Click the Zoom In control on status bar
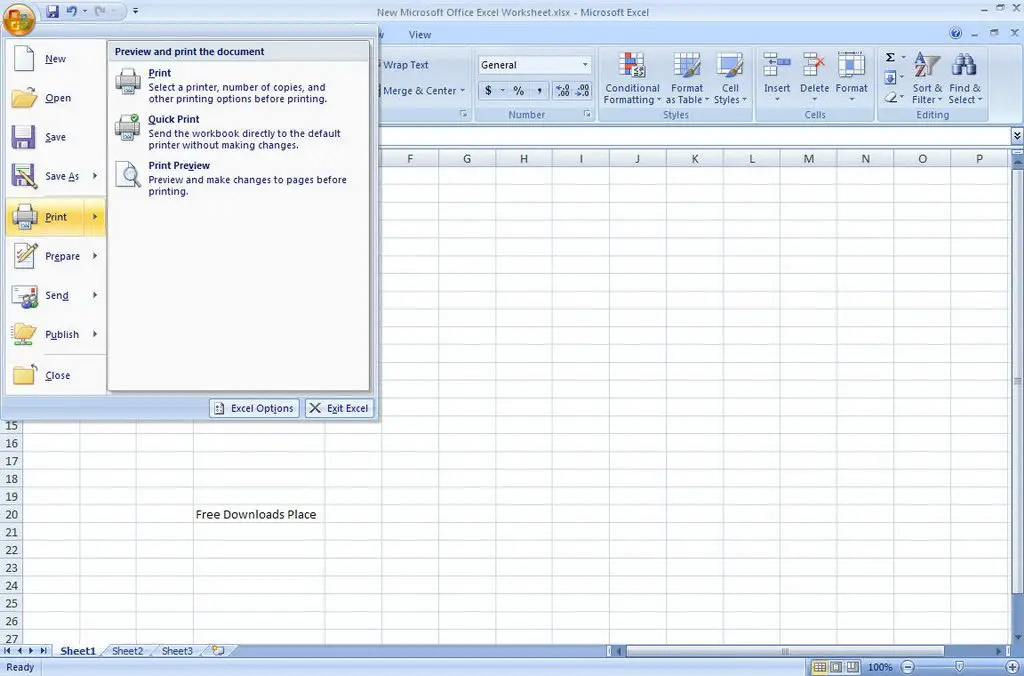The width and height of the screenshot is (1024, 676). [1012, 667]
